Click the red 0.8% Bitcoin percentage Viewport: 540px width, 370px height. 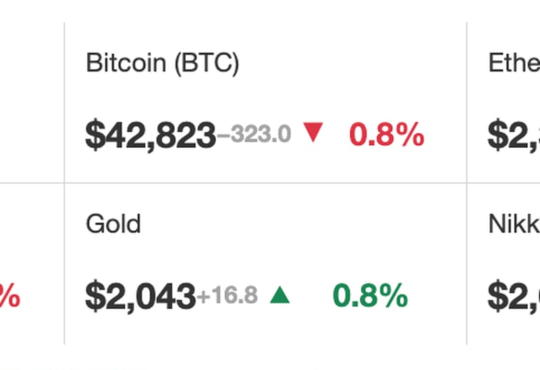pos(387,134)
